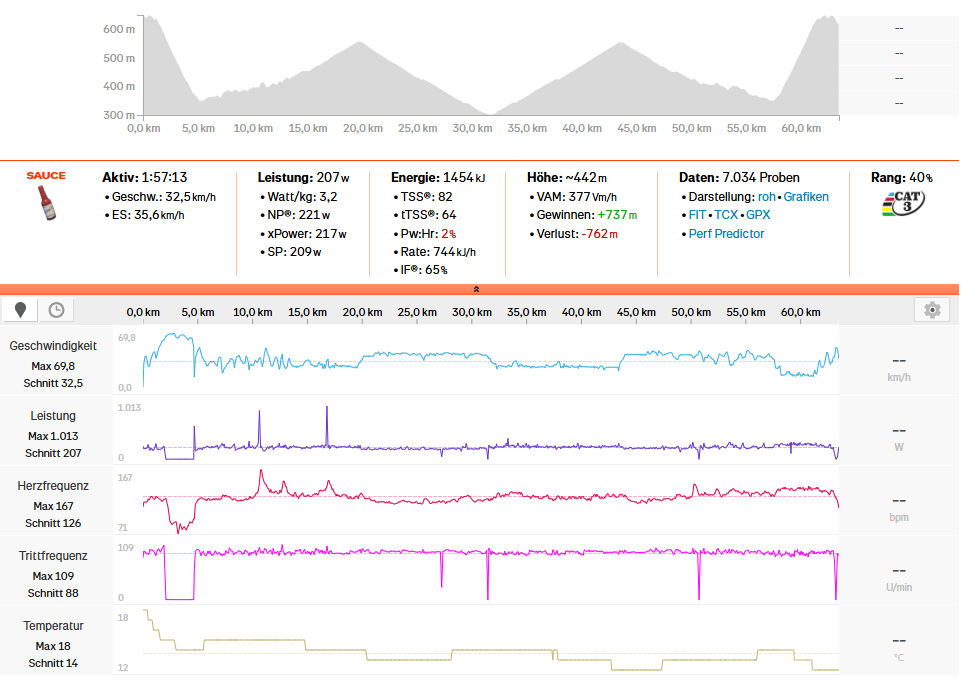Click the Temperatur chart label

53,626
